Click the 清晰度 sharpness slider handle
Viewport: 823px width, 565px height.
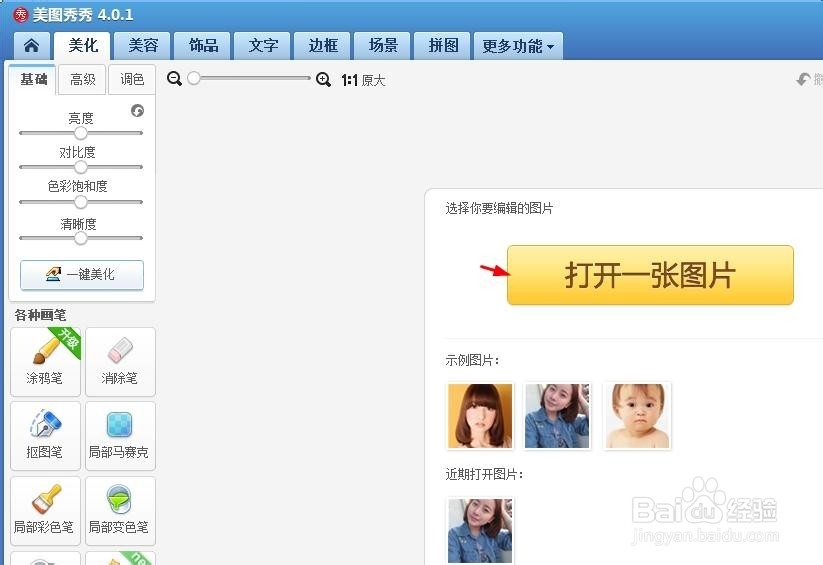coord(80,238)
